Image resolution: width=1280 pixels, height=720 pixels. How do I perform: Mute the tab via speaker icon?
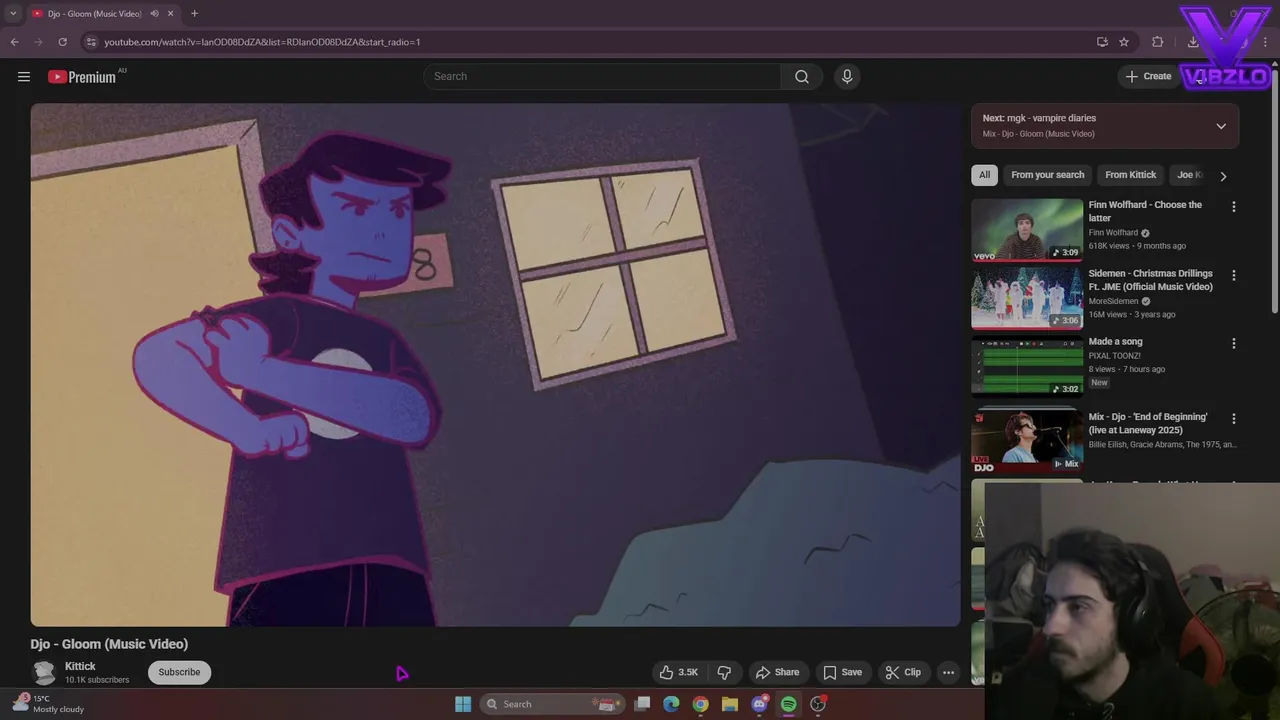tap(154, 14)
